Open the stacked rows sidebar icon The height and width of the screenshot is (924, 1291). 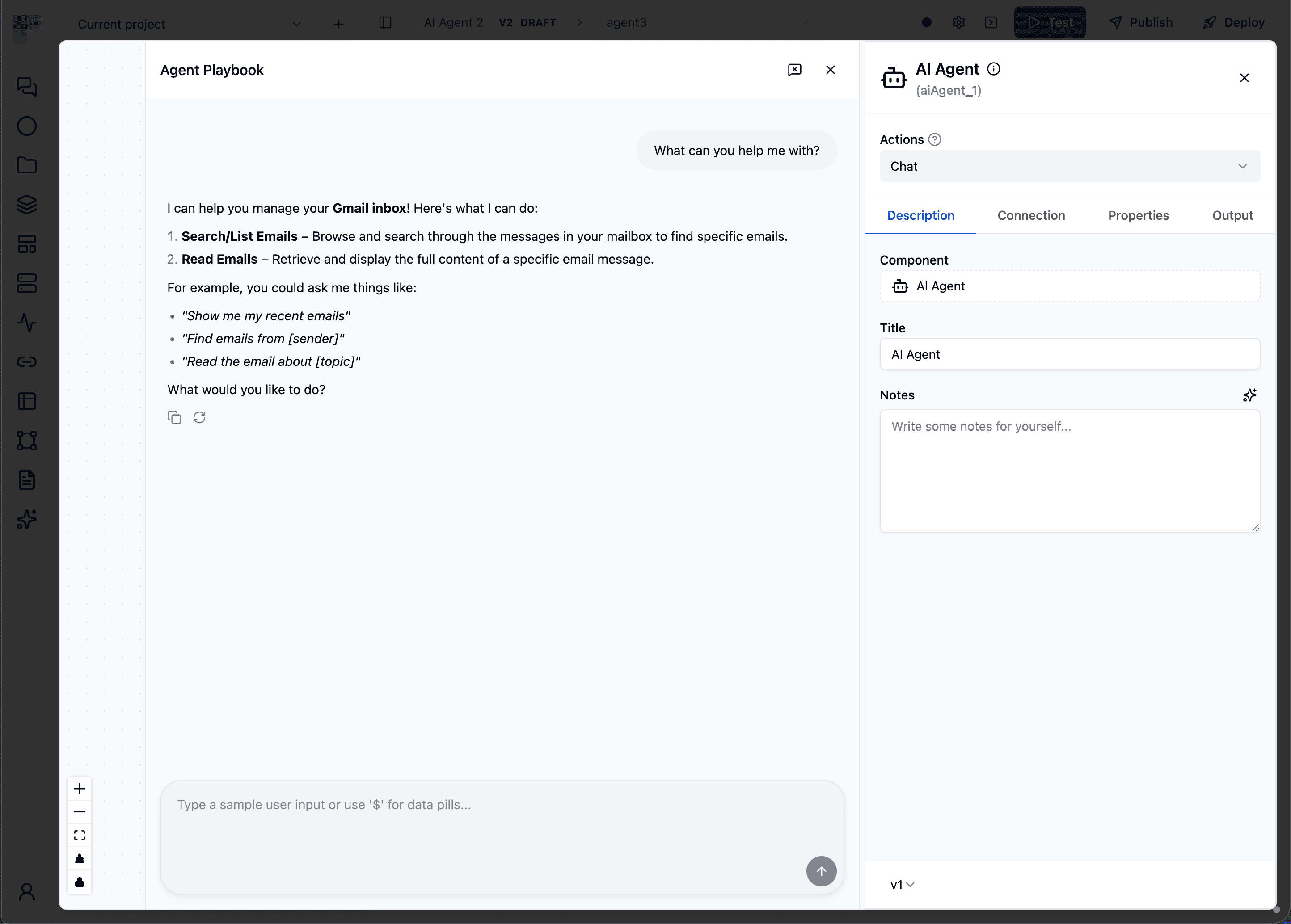click(27, 283)
